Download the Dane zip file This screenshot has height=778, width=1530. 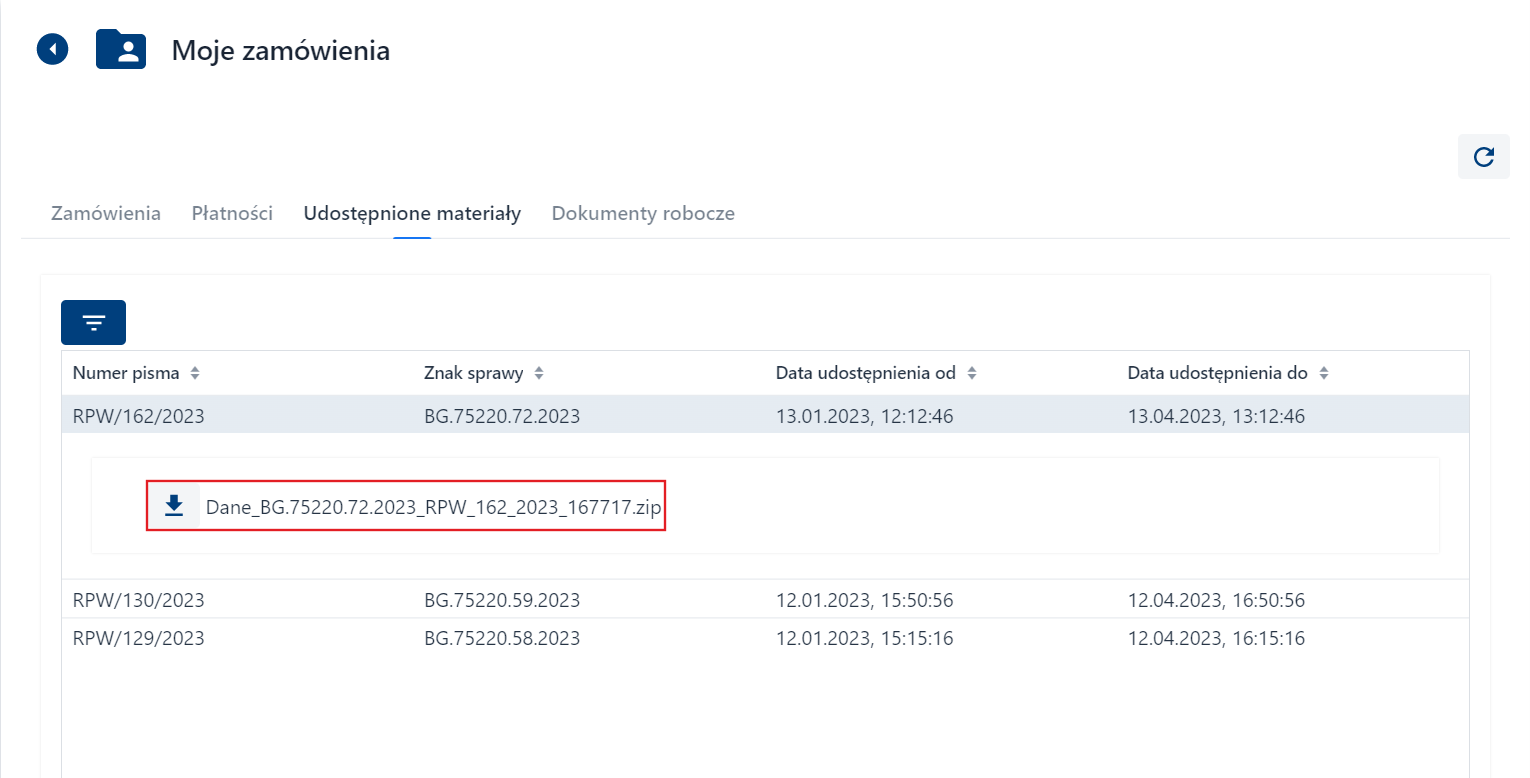tap(174, 506)
